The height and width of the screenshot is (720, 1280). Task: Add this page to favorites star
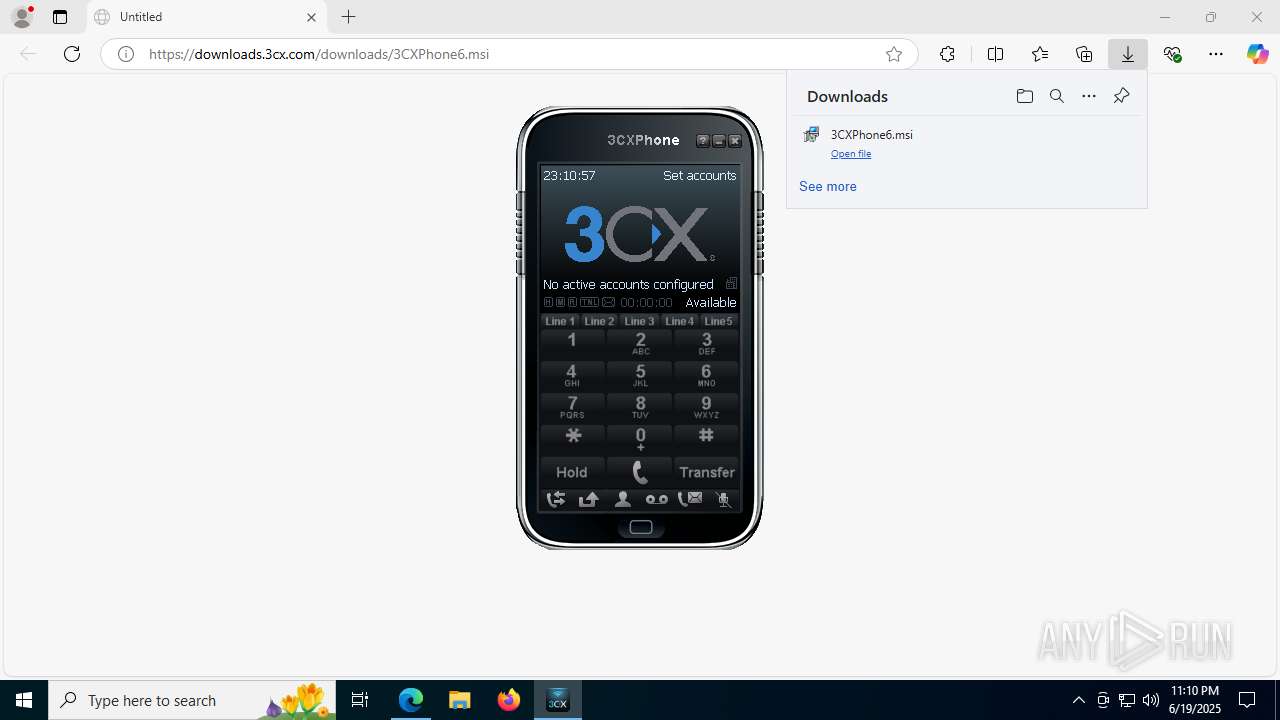click(x=894, y=54)
